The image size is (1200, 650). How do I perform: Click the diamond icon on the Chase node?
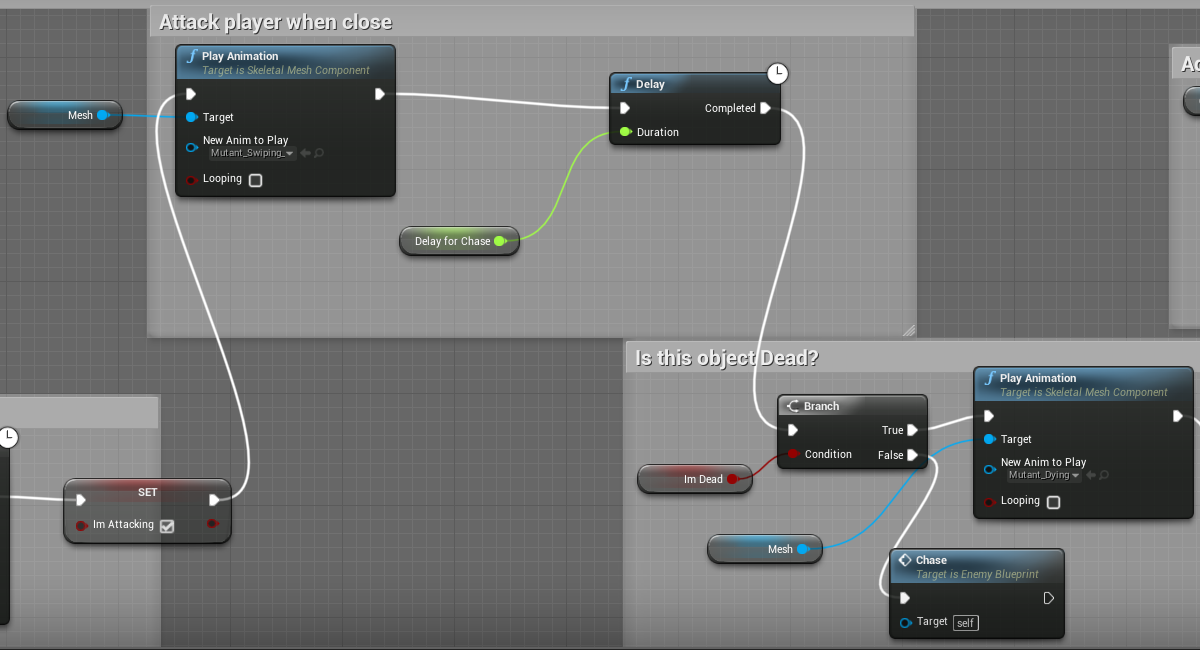(x=904, y=560)
